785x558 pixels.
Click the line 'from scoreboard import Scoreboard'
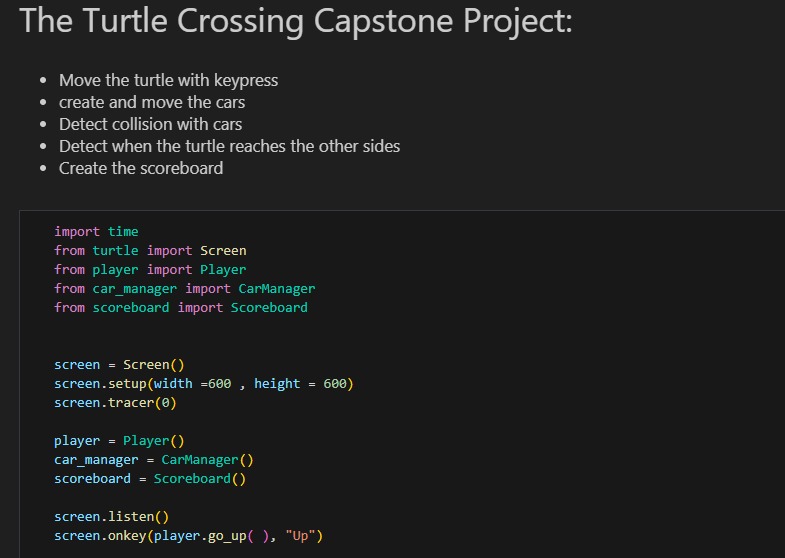181,308
